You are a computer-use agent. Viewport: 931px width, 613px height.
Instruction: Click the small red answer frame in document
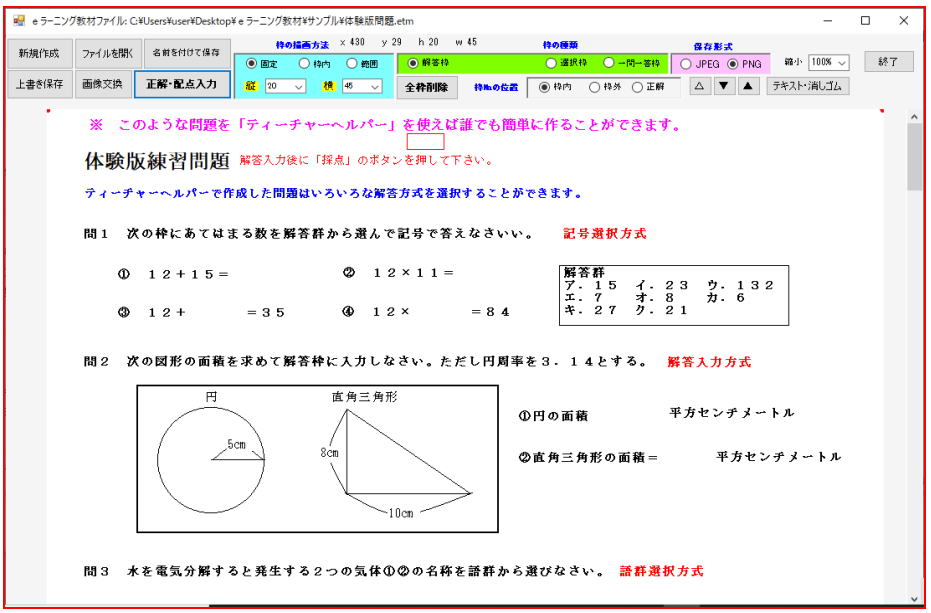425,142
